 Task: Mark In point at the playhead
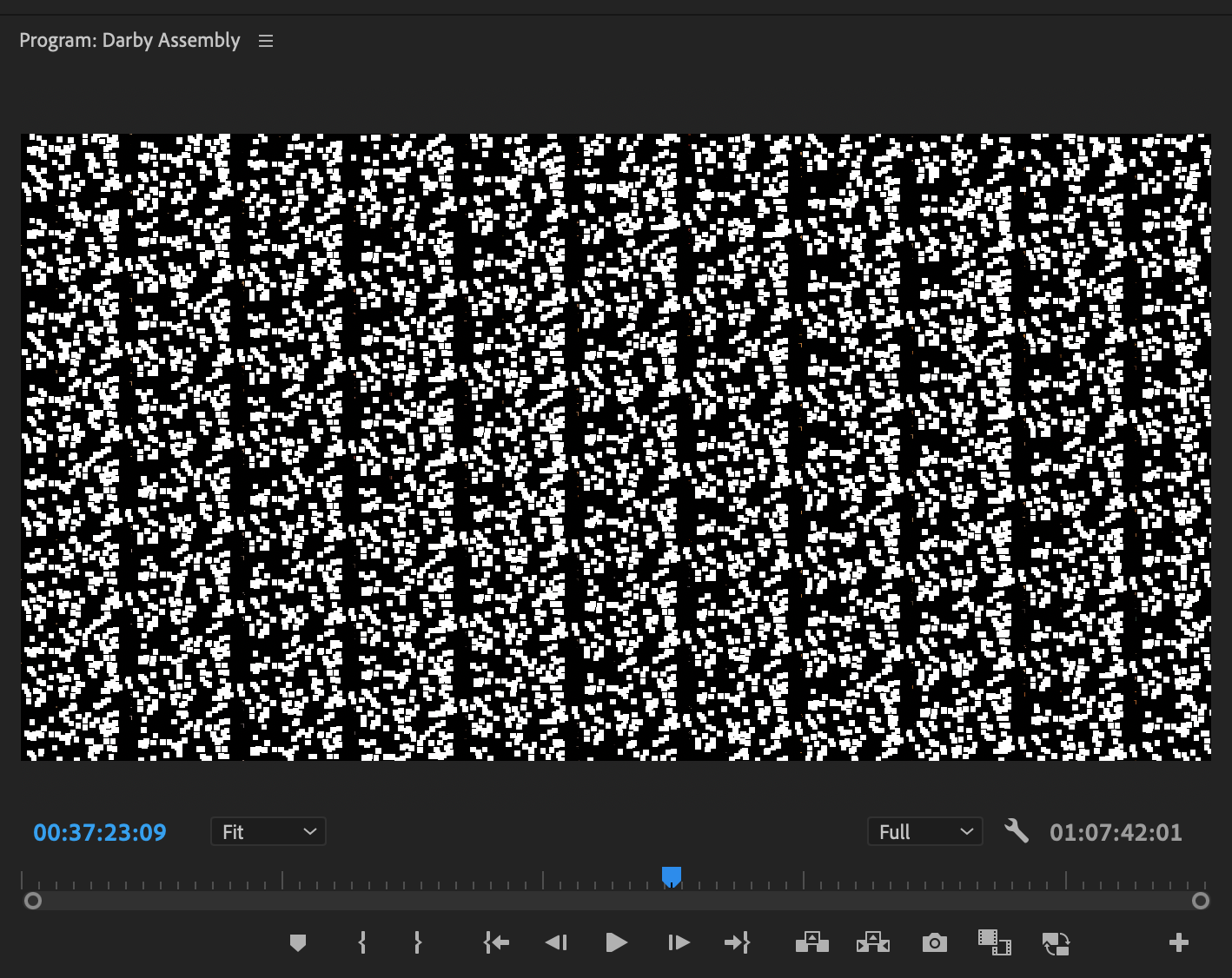click(x=361, y=942)
